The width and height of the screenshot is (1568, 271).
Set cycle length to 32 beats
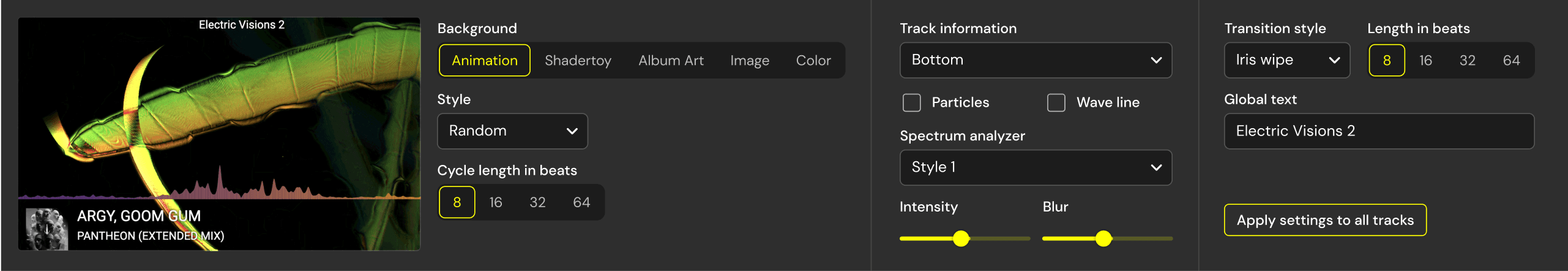pyautogui.click(x=537, y=202)
